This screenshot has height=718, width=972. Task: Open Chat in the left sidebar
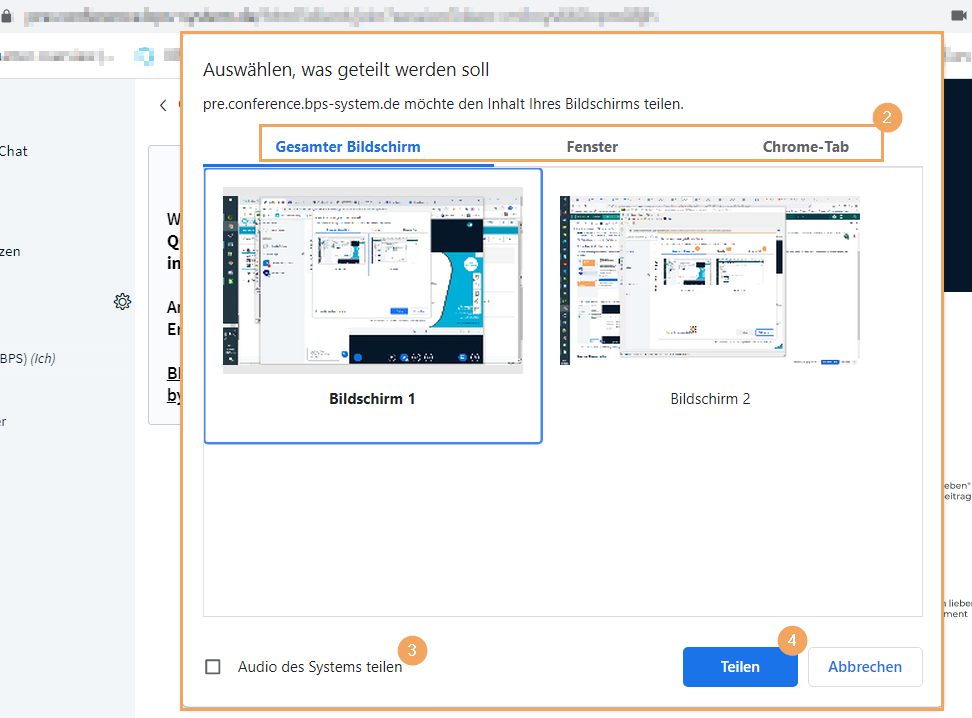coord(14,151)
